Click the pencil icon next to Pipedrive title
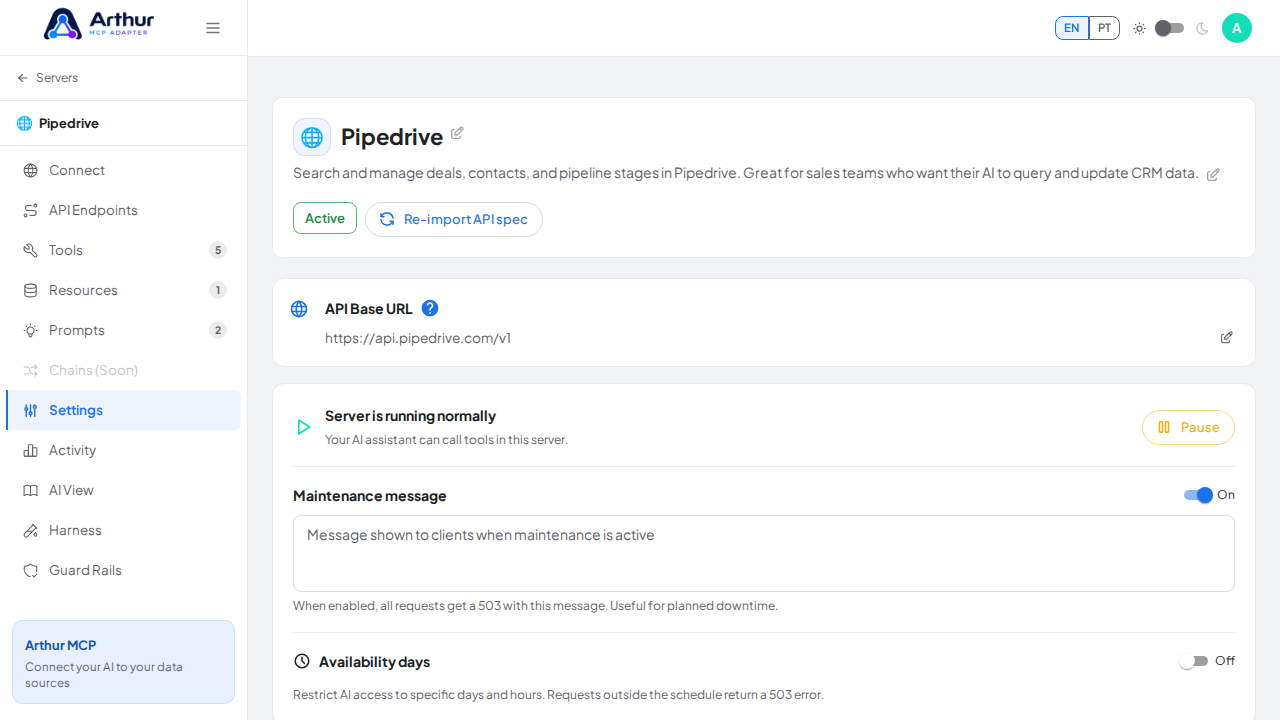Screen dimensions: 1280x720 pyautogui.click(x=457, y=133)
